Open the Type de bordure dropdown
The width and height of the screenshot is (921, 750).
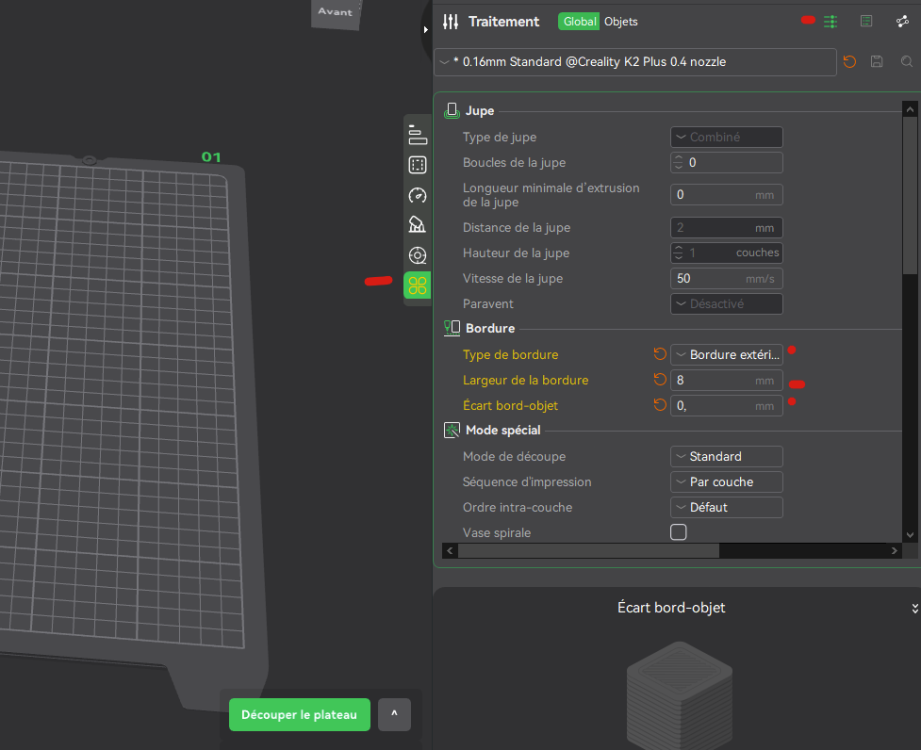(726, 354)
